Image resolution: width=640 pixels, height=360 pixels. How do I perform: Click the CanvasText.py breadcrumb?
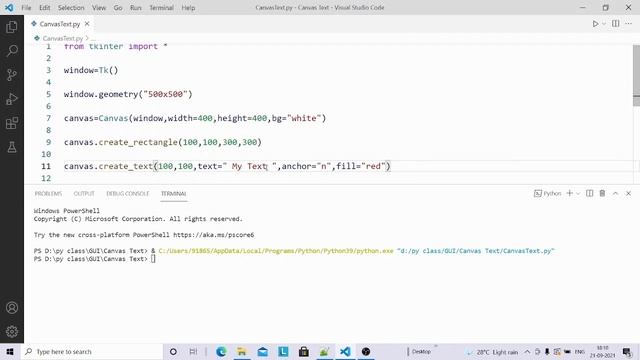pos(62,38)
